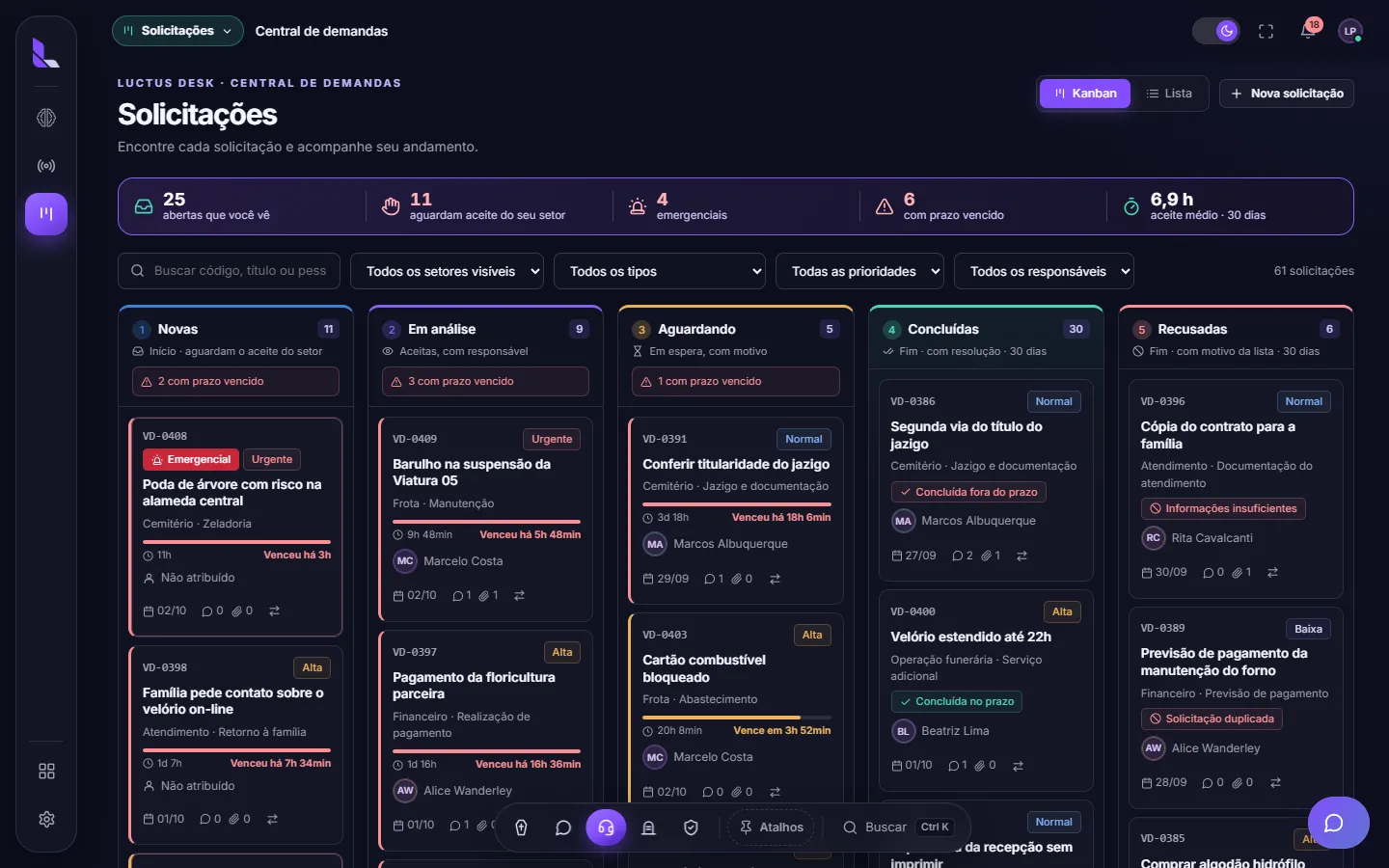Click the shield check icon in dock

click(x=691, y=827)
